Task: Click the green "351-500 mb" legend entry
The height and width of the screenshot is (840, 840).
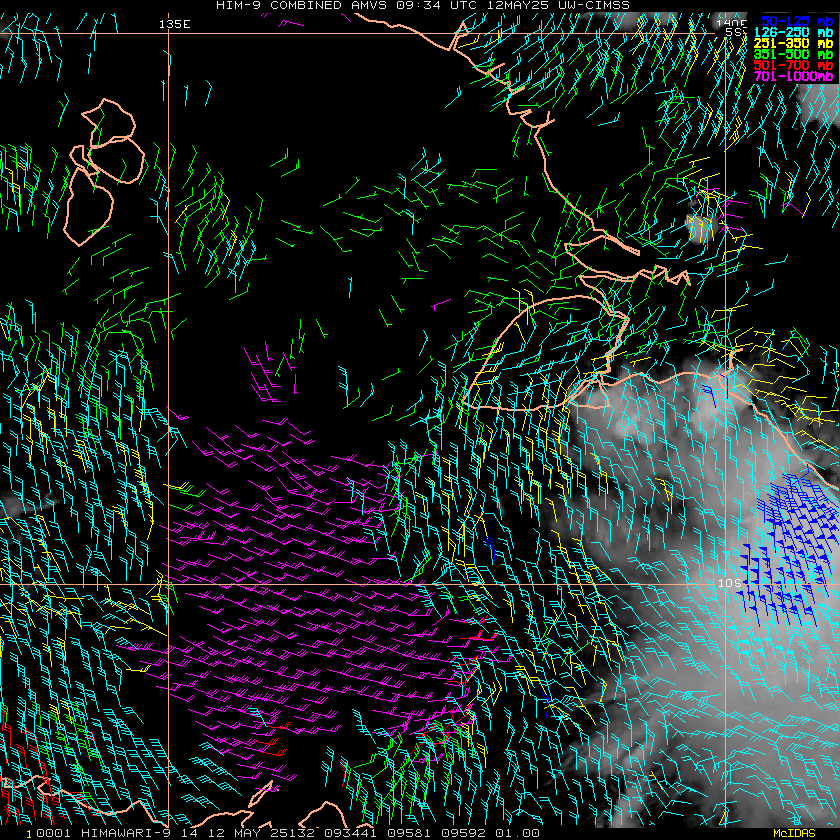Action: 793,54
